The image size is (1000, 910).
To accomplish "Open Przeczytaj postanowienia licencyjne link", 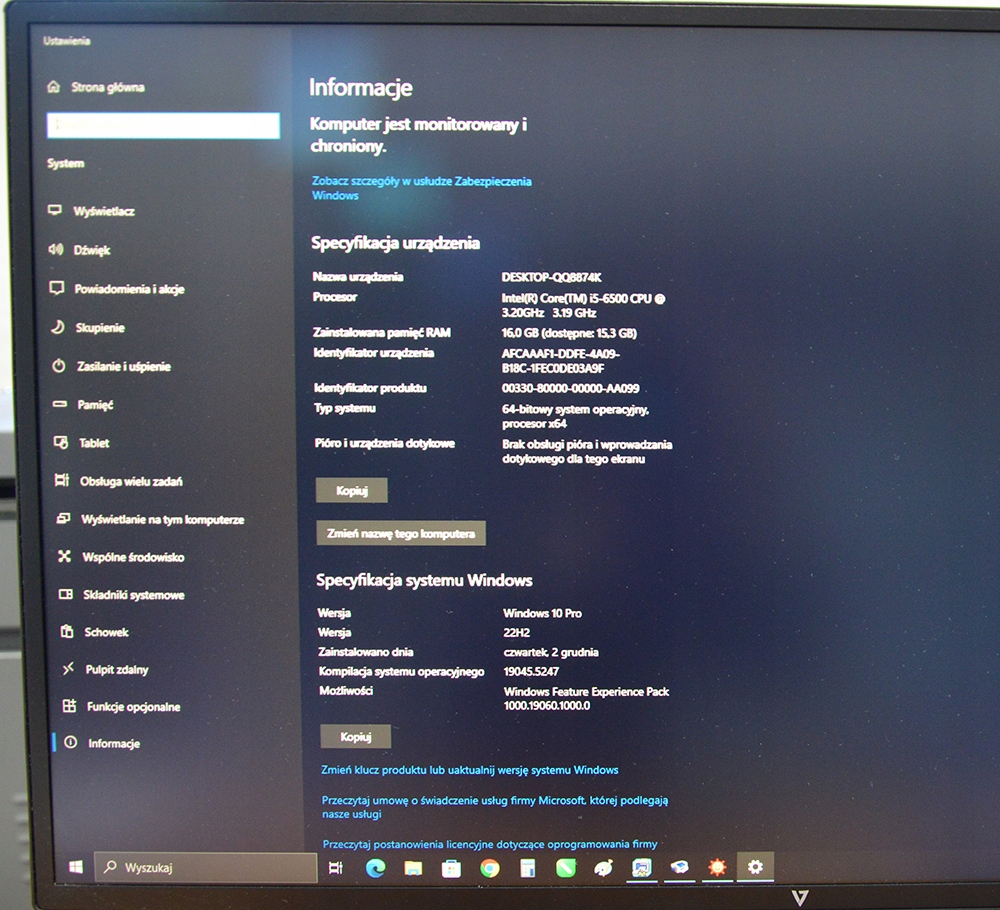I will [x=490, y=844].
